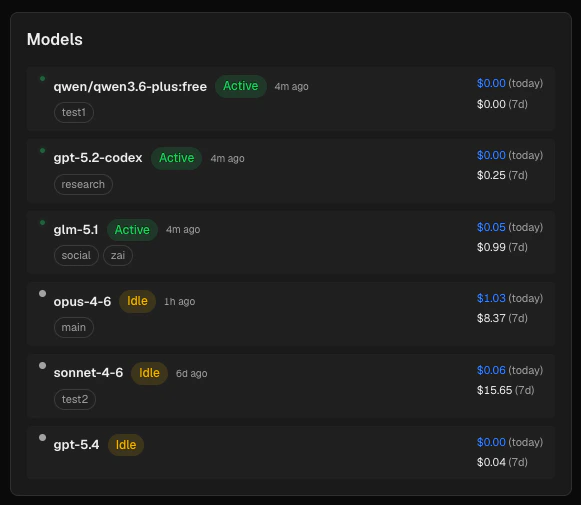Click the $0.06 today cost link

click(491, 370)
